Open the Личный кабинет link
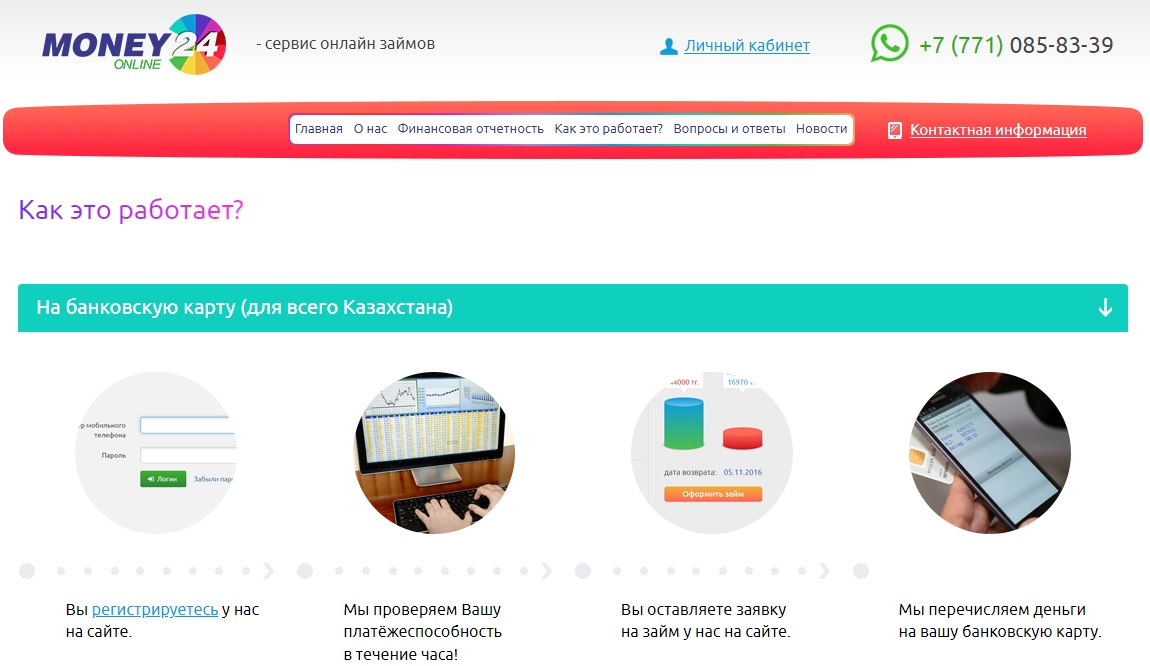The width and height of the screenshot is (1150, 666). 747,45
